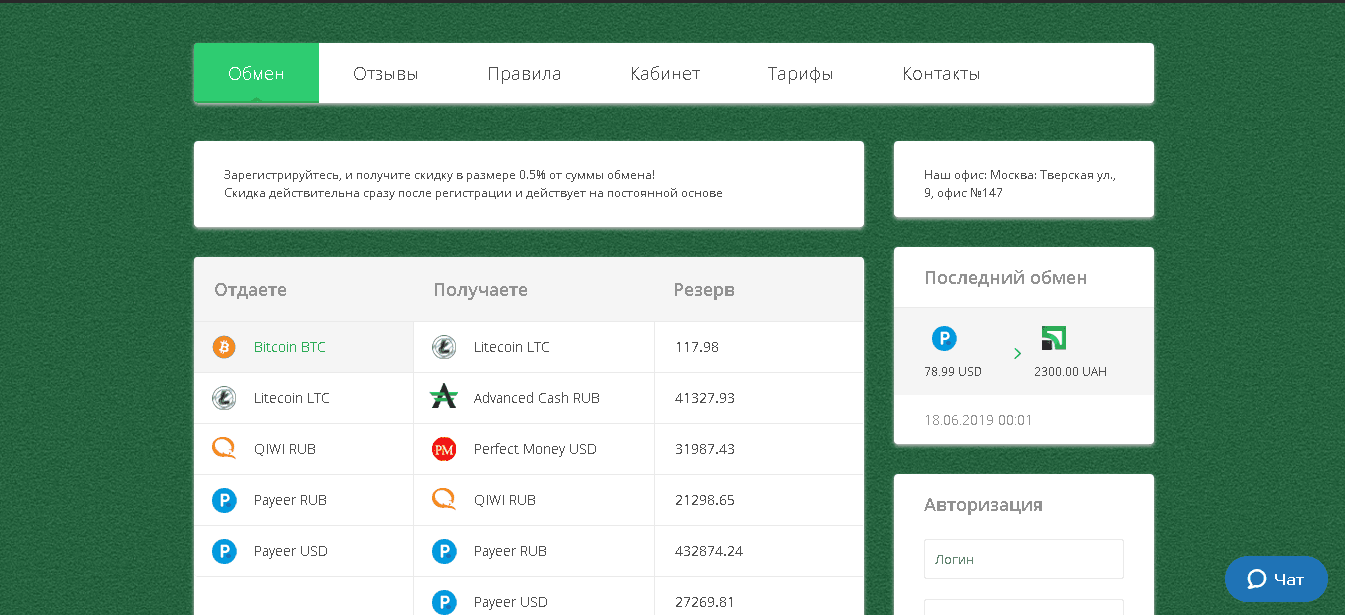Viewport: 1345px width, 615px height.
Task: Choose QIWI RUB in Получаете list
Action: click(x=505, y=500)
